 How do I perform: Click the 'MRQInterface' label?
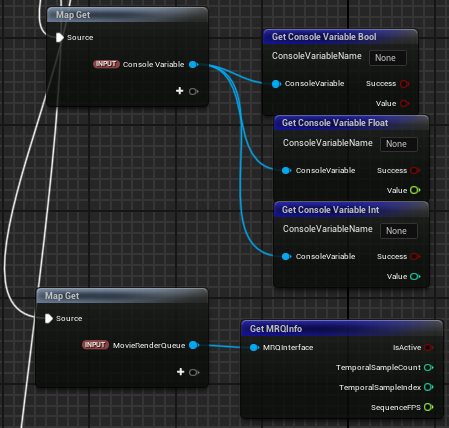point(288,348)
